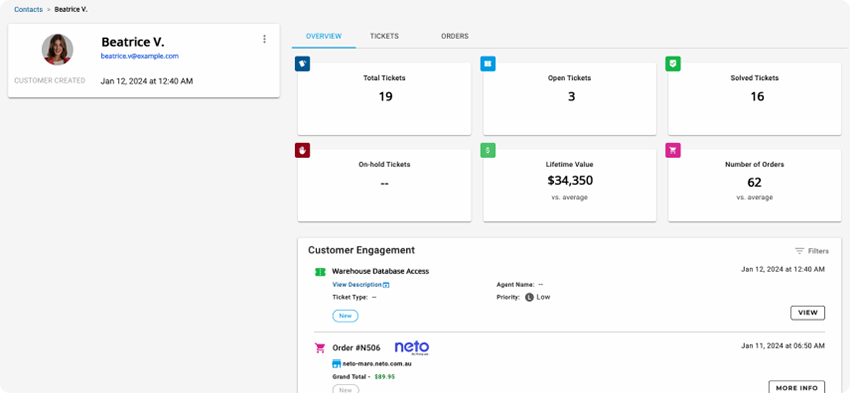Click the green ticket icon beside Warehouse Database Access
Viewport: 850px width, 393px height.
[x=320, y=272]
